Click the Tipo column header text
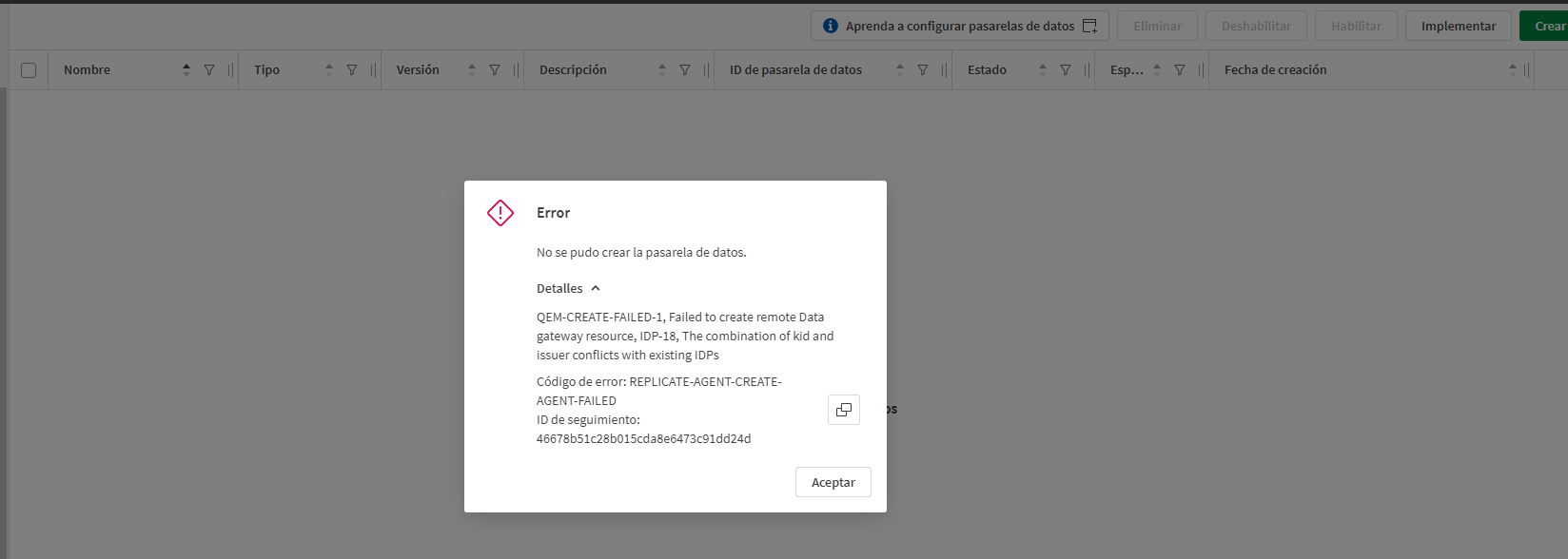The width and height of the screenshot is (1568, 559). [x=266, y=70]
